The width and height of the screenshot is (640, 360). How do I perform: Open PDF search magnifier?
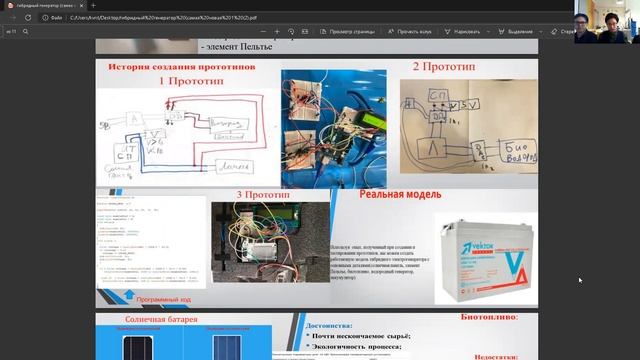(x=25, y=31)
